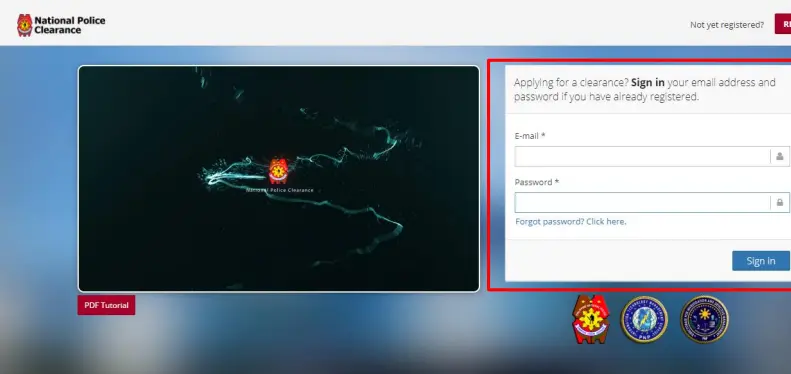The image size is (791, 374).
Task: Click the 'National Police Clearance' header title text
Action: tap(70, 25)
